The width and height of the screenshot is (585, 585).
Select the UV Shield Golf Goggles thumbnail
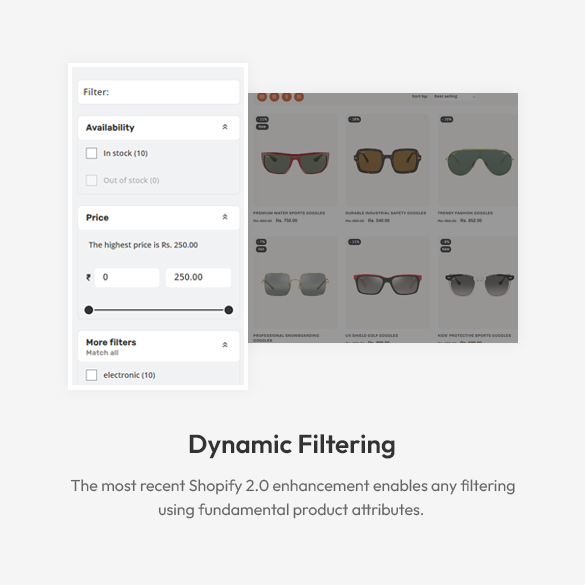coord(387,283)
